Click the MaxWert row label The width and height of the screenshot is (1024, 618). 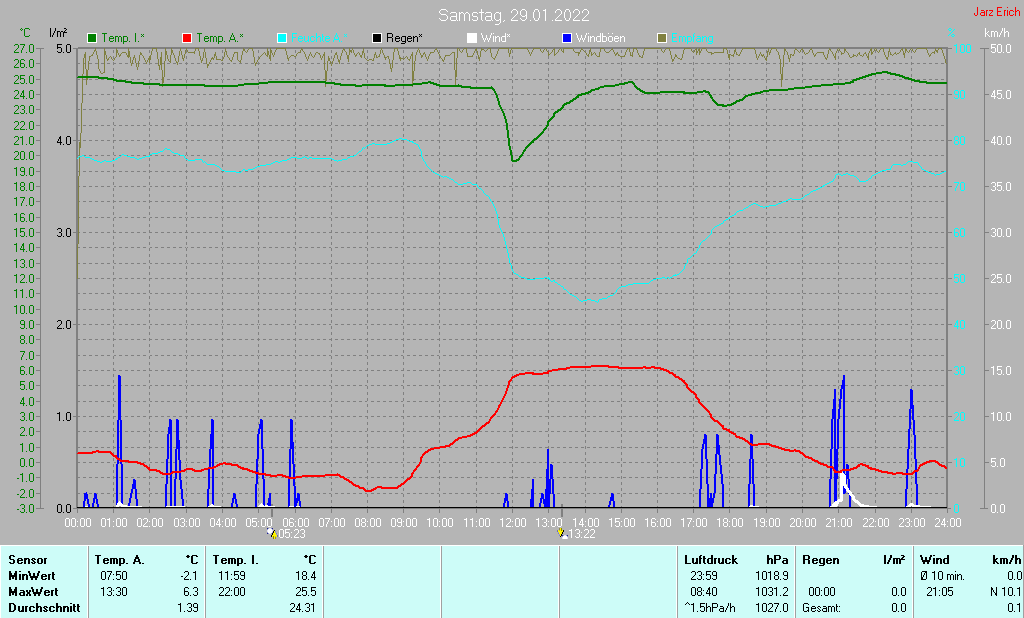point(33,592)
